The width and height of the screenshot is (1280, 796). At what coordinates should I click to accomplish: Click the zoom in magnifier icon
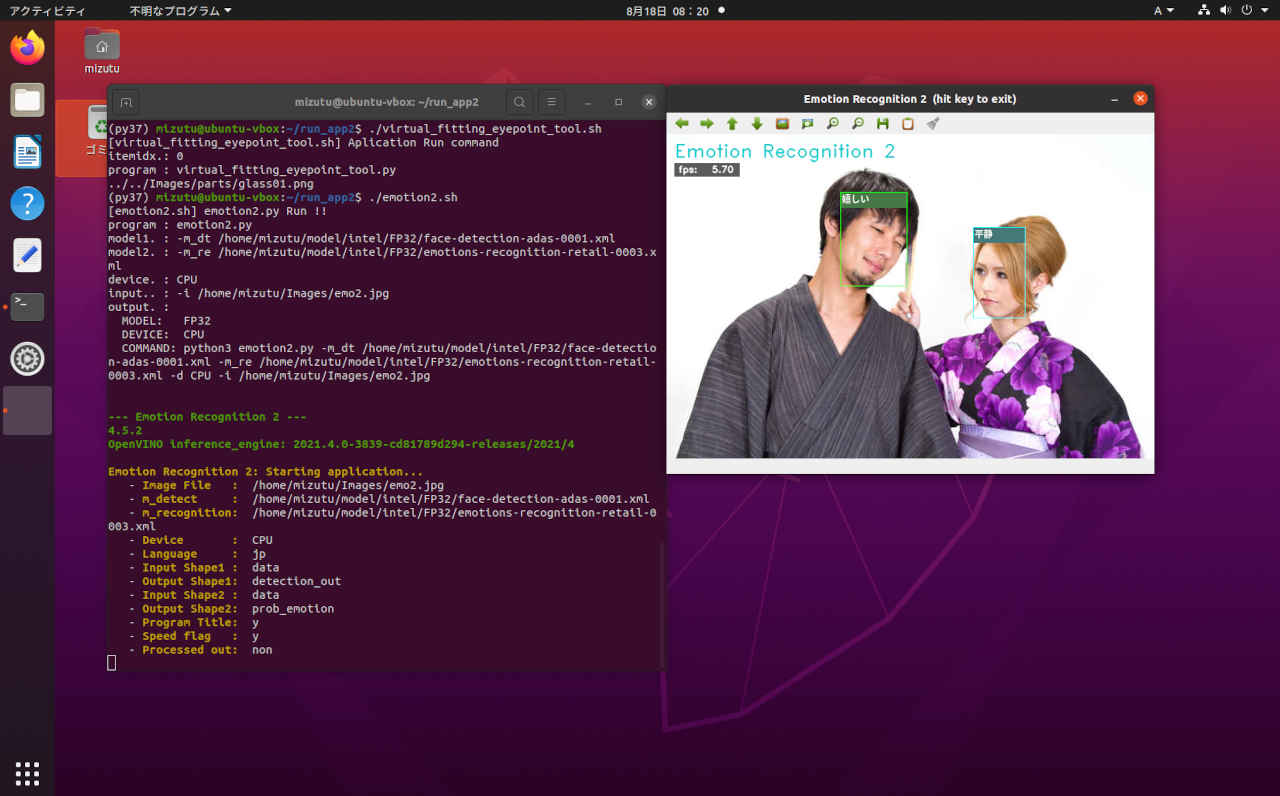[x=832, y=124]
